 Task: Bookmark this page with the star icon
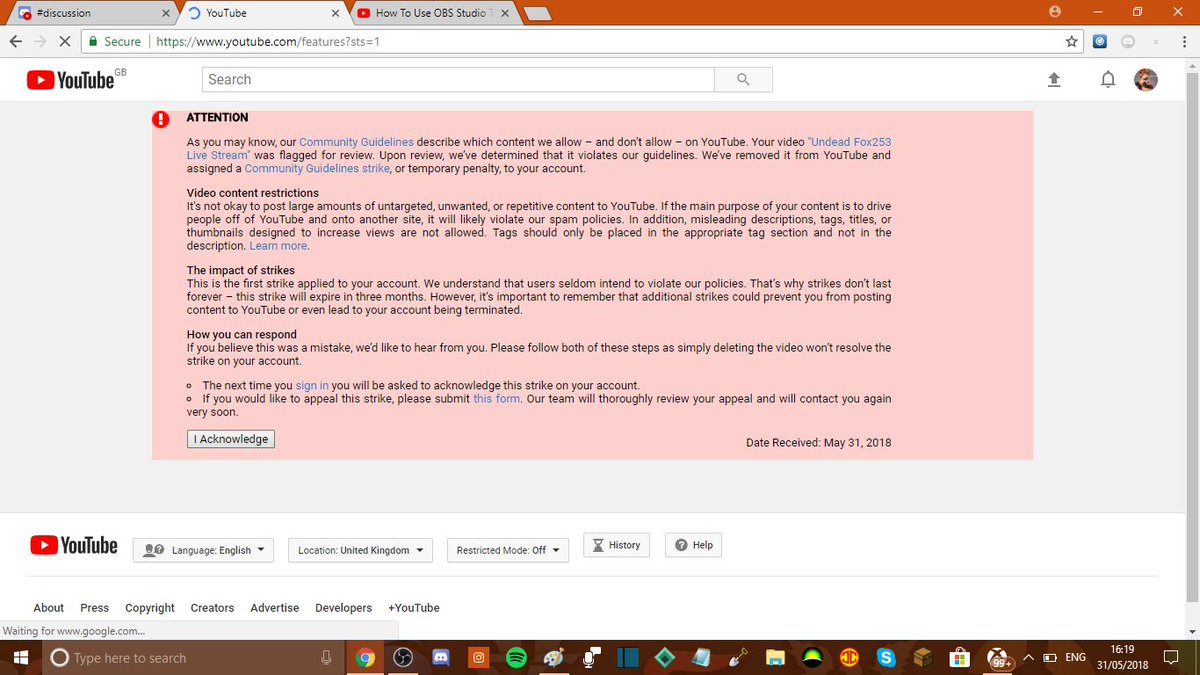[x=1072, y=42]
